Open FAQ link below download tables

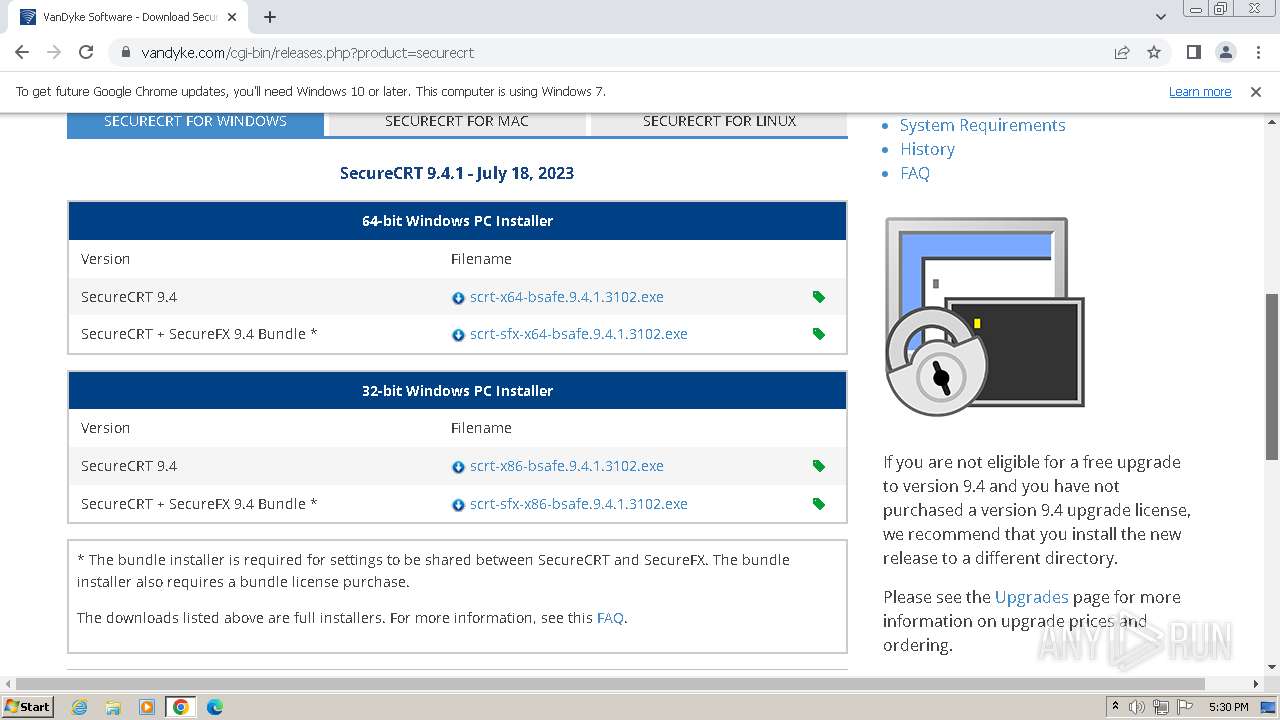point(610,618)
